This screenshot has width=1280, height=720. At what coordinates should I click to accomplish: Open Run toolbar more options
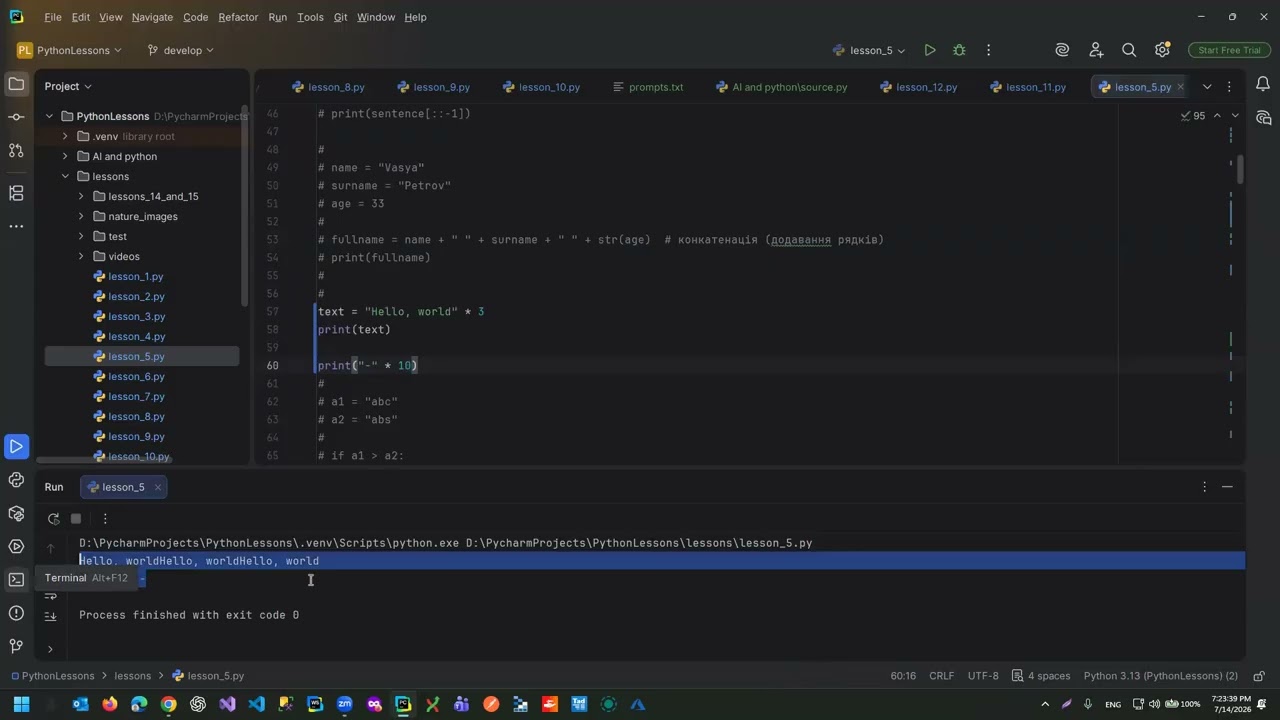pos(105,518)
